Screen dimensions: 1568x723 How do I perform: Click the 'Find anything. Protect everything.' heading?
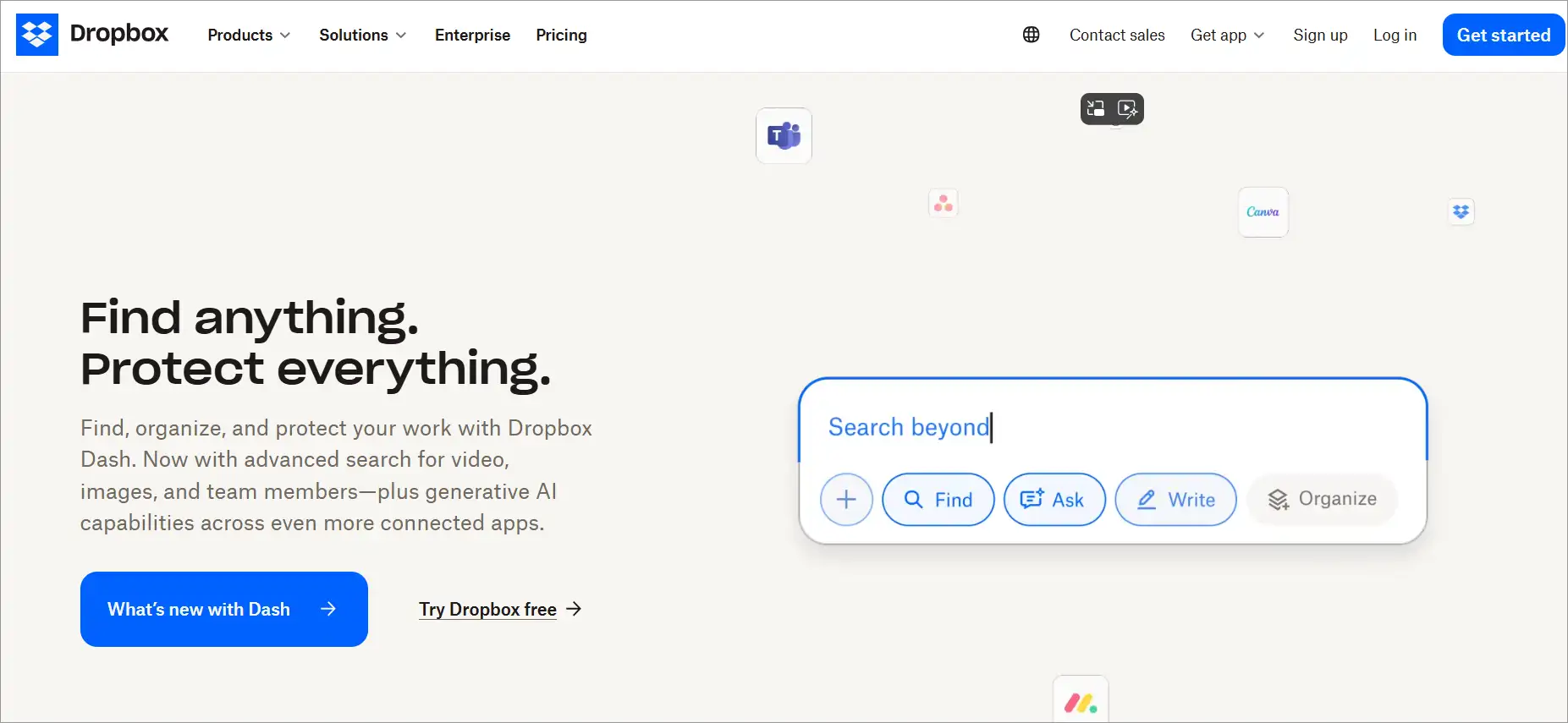(316, 342)
